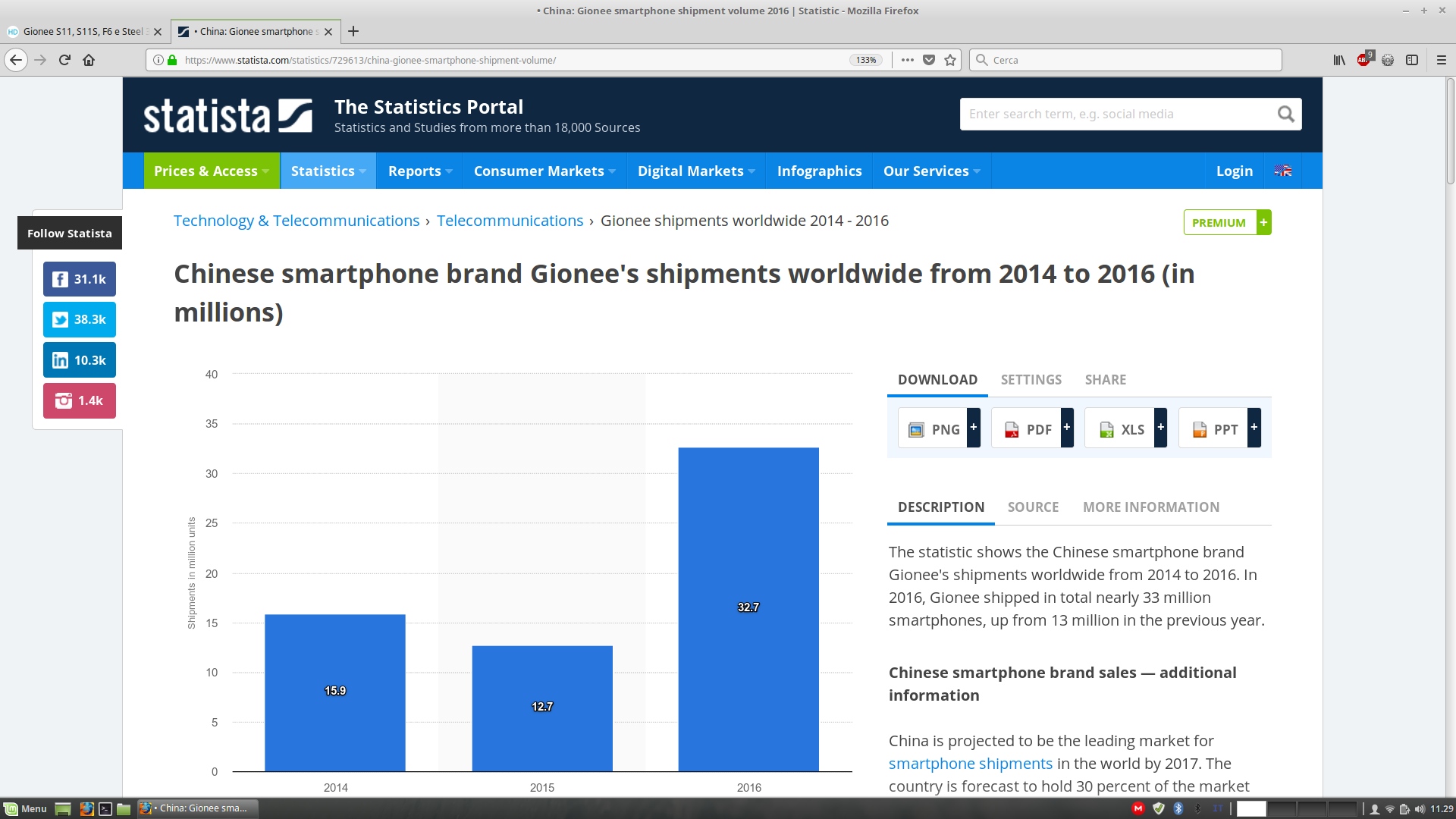Reload the page with the refresh icon

pyautogui.click(x=64, y=60)
